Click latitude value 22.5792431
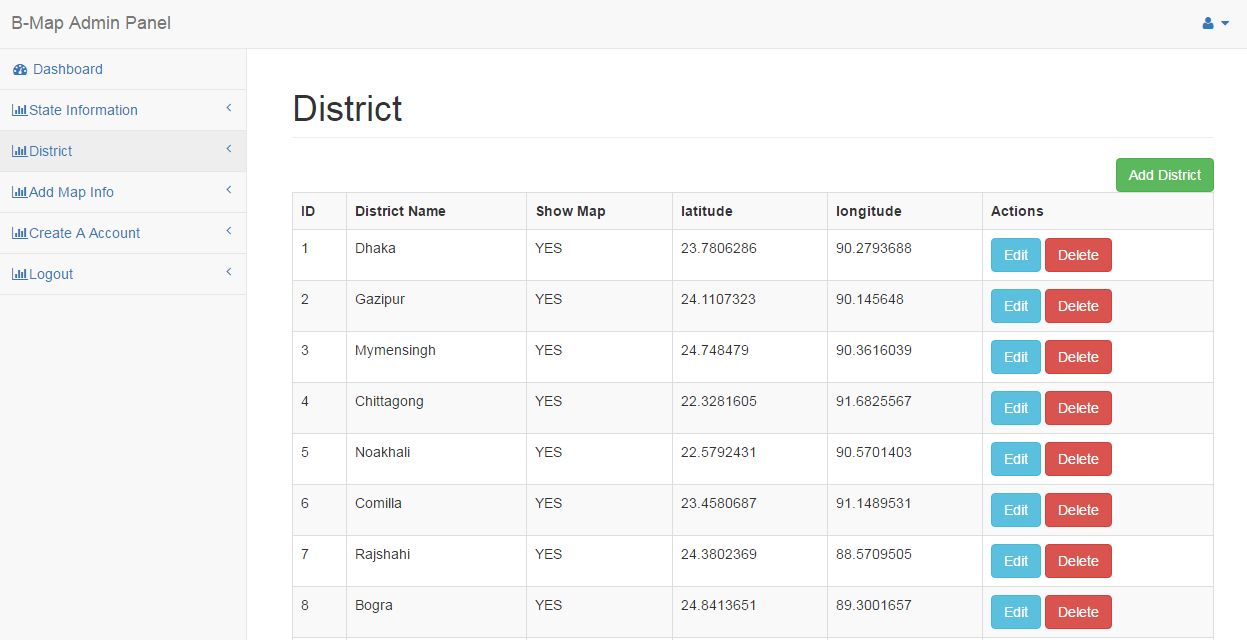Image resolution: width=1247 pixels, height=640 pixels. 719,452
